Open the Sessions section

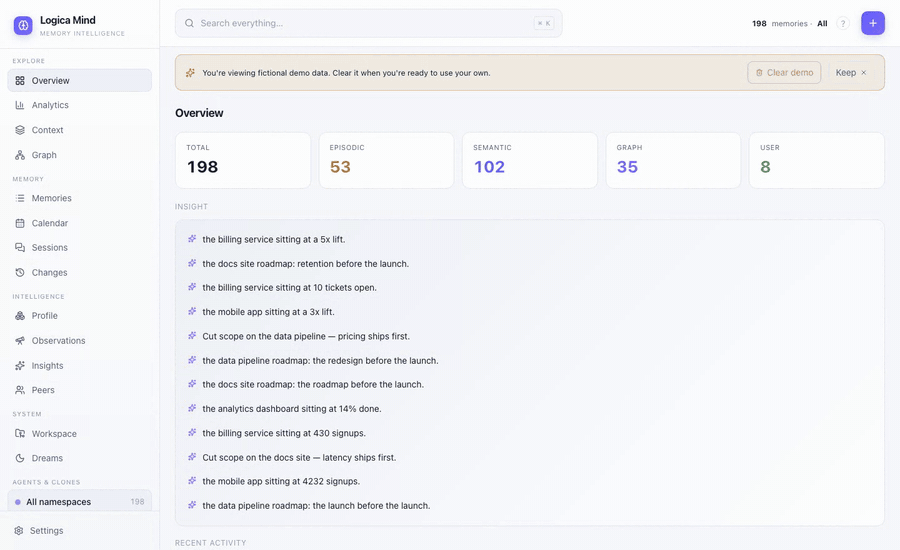pos(80,247)
